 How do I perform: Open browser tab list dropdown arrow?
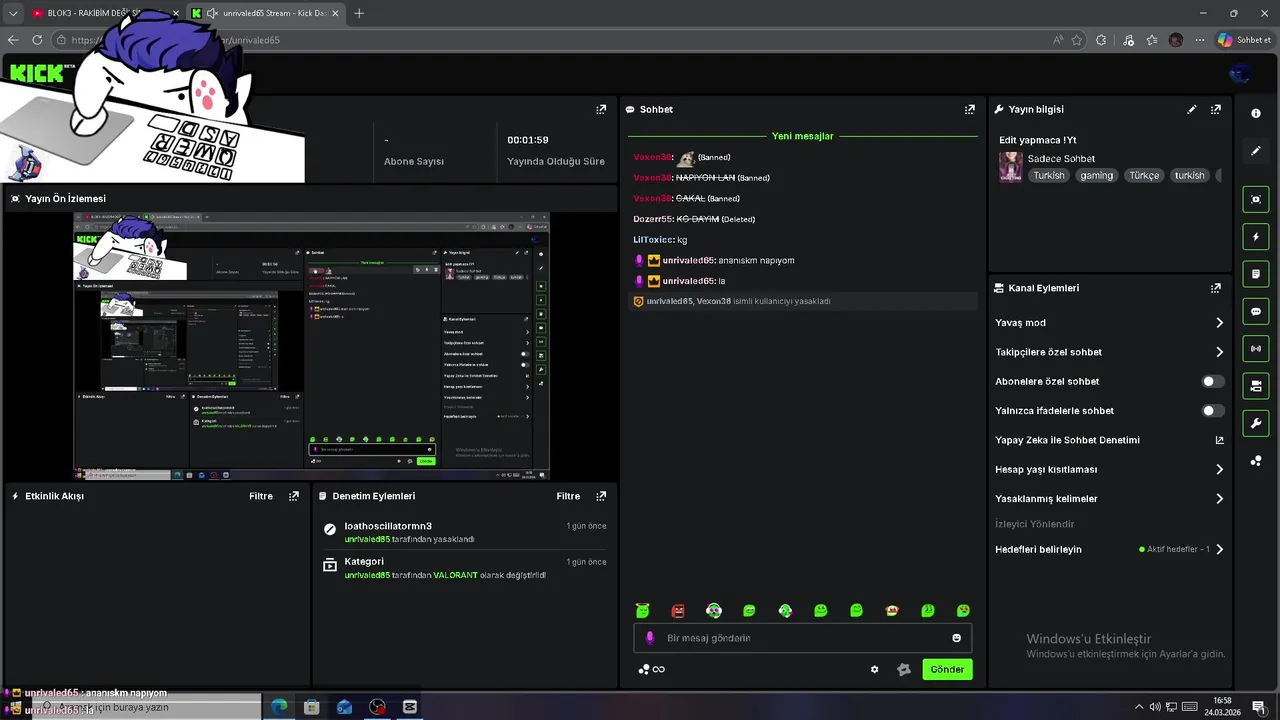pos(13,13)
